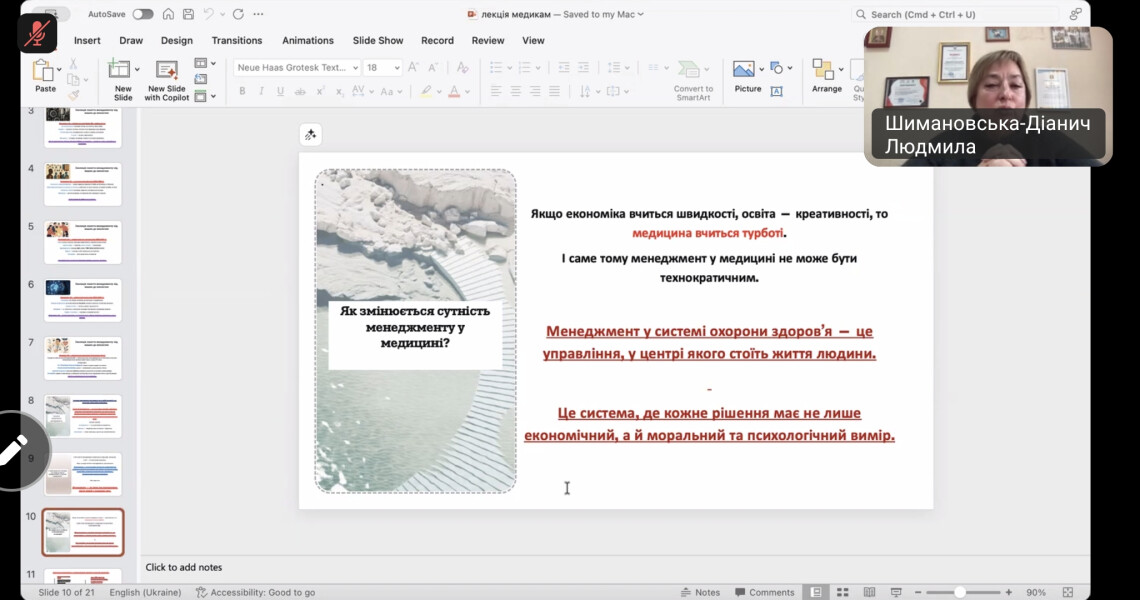The height and width of the screenshot is (600, 1140).
Task: Click the Underline icon
Action: pyautogui.click(x=281, y=90)
